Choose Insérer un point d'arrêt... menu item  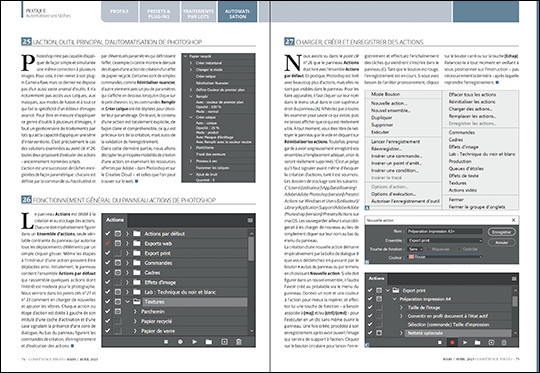[x=396, y=163]
